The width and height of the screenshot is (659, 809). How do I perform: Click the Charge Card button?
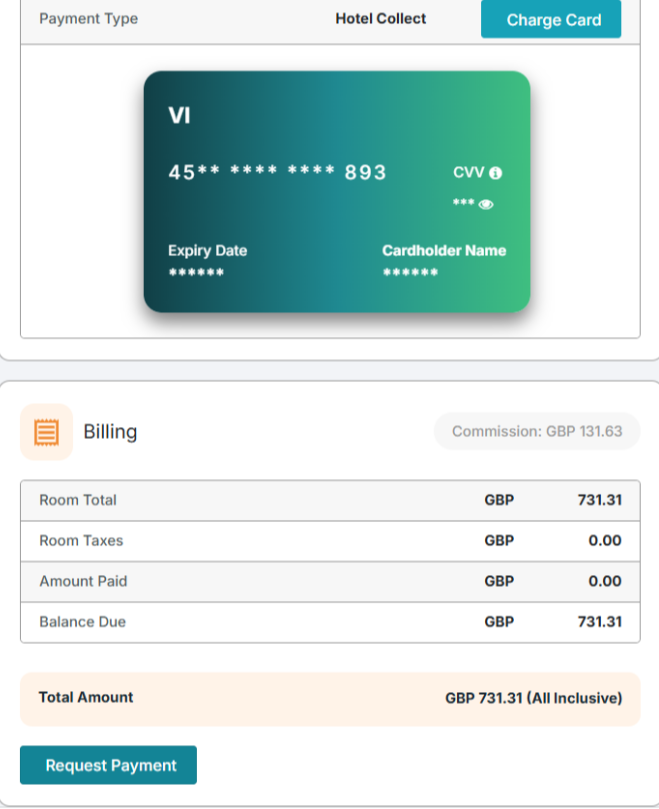tap(553, 20)
